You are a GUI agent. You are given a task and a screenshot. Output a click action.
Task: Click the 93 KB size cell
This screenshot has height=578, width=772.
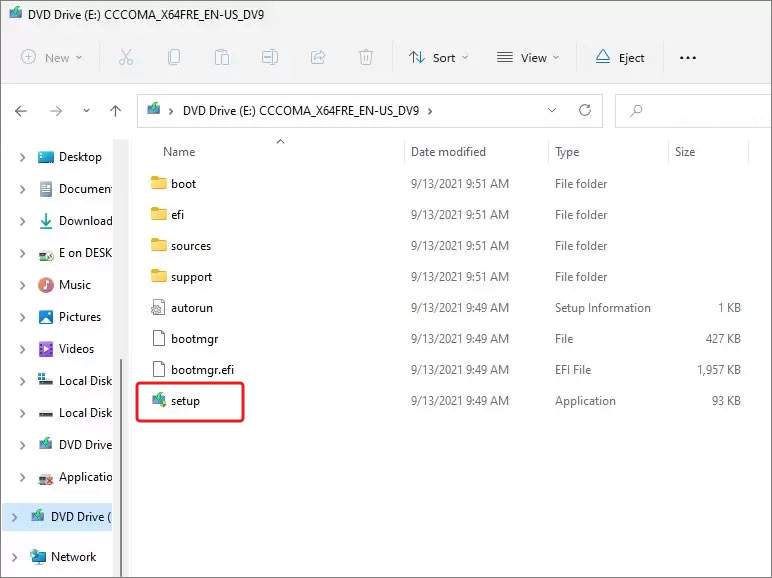726,401
